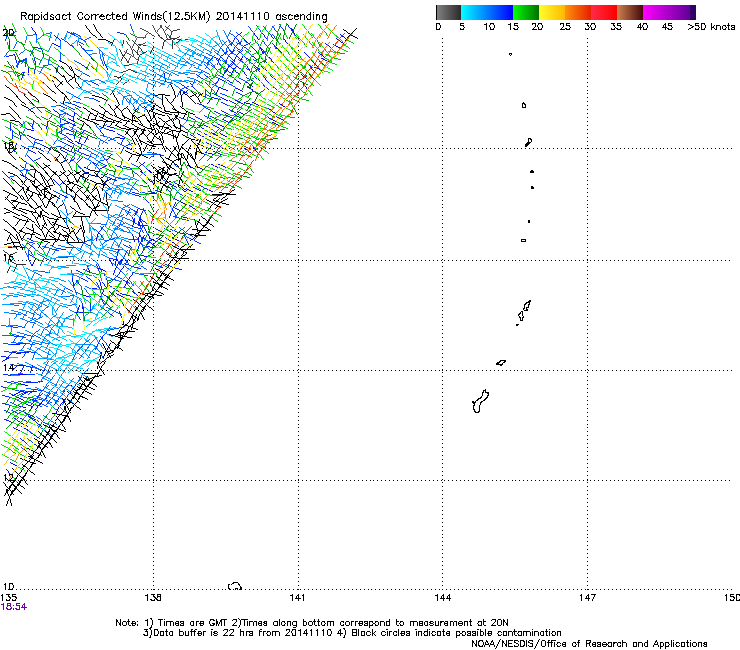Image resolution: width=740 pixels, height=650 pixels.
Task: Click the title text 'Rapidscat Corrected Winds(12.5KM)'
Action: pos(115,17)
